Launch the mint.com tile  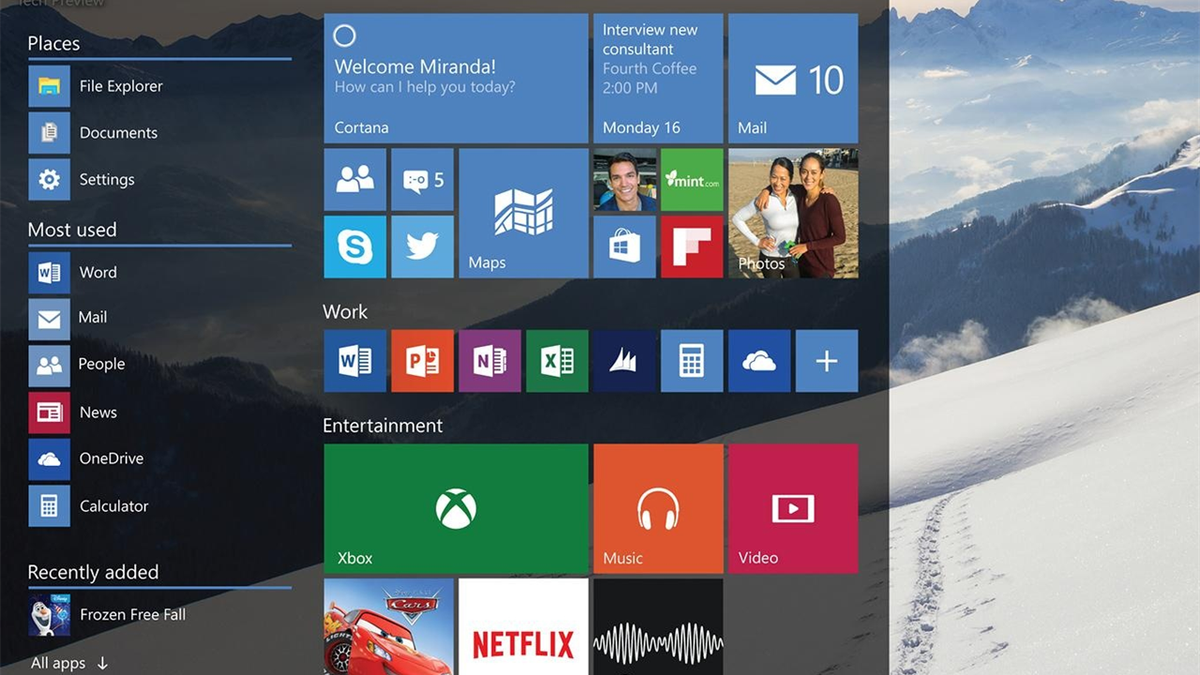point(692,180)
